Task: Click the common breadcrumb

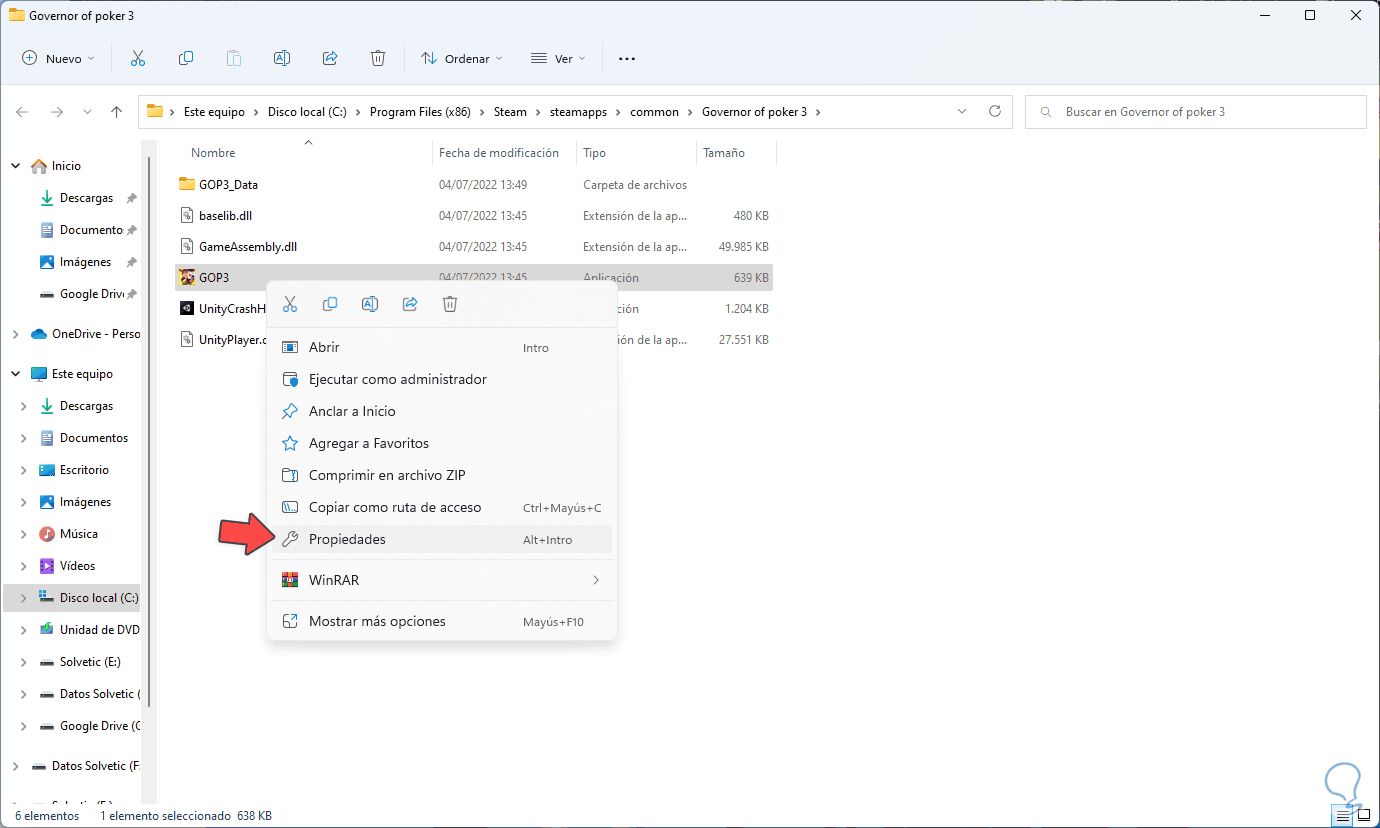Action: click(x=654, y=112)
